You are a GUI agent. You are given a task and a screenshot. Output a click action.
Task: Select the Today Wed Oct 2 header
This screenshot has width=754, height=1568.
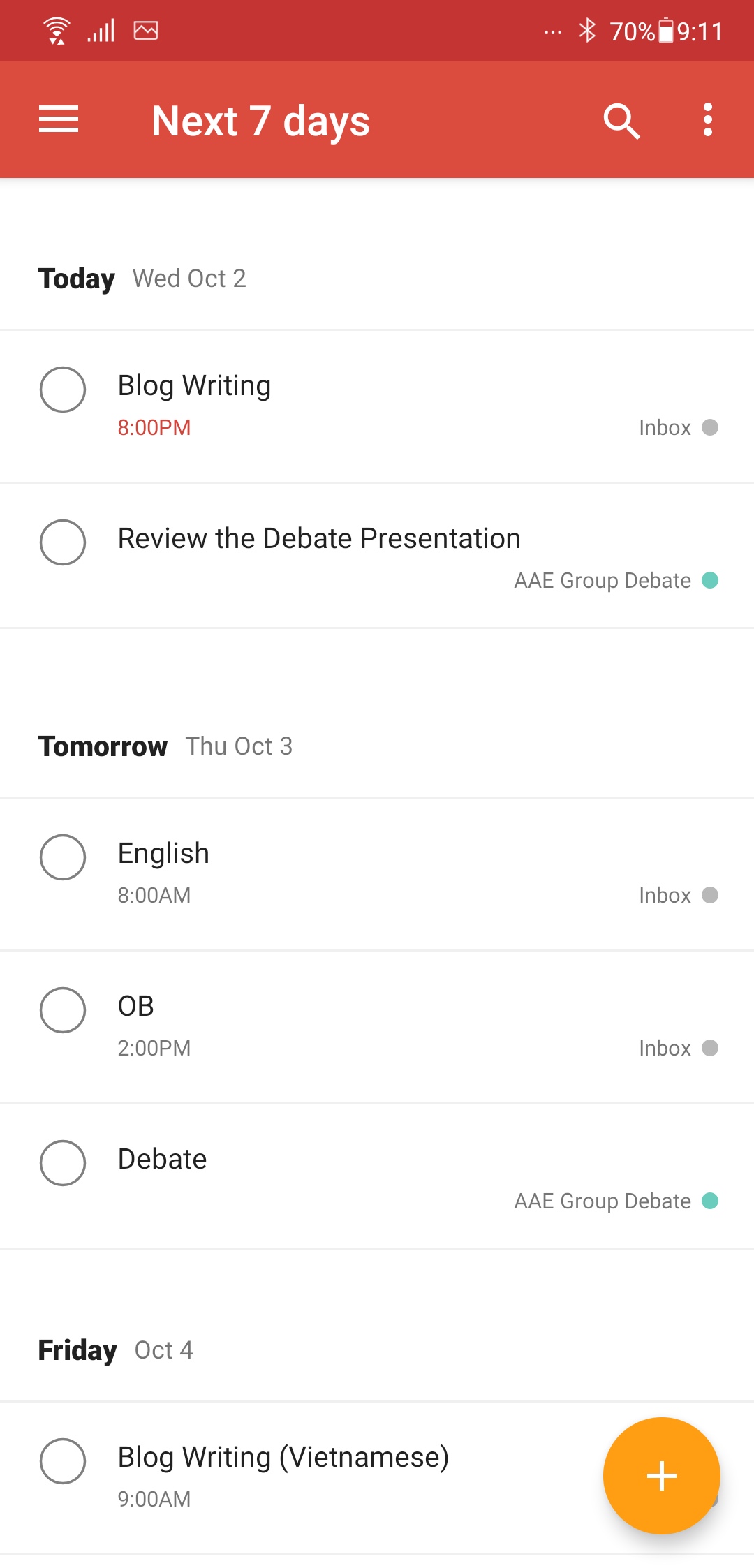point(142,279)
